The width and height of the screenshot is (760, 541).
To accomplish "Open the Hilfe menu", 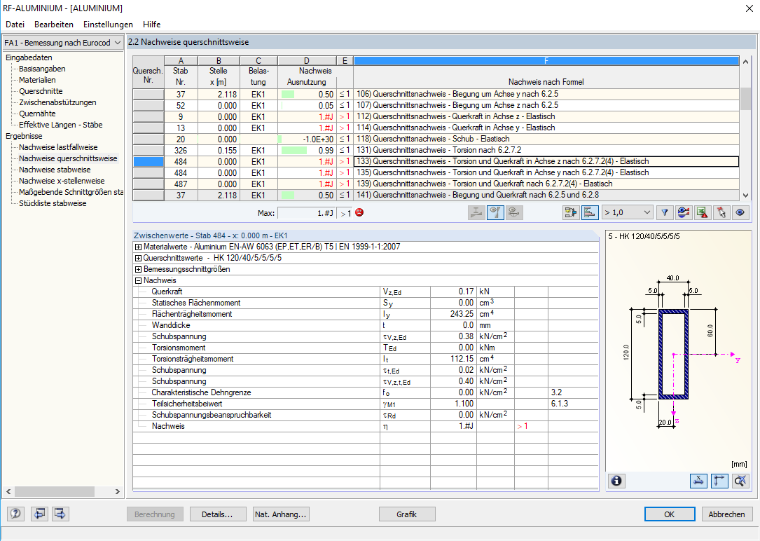I will tap(151, 24).
